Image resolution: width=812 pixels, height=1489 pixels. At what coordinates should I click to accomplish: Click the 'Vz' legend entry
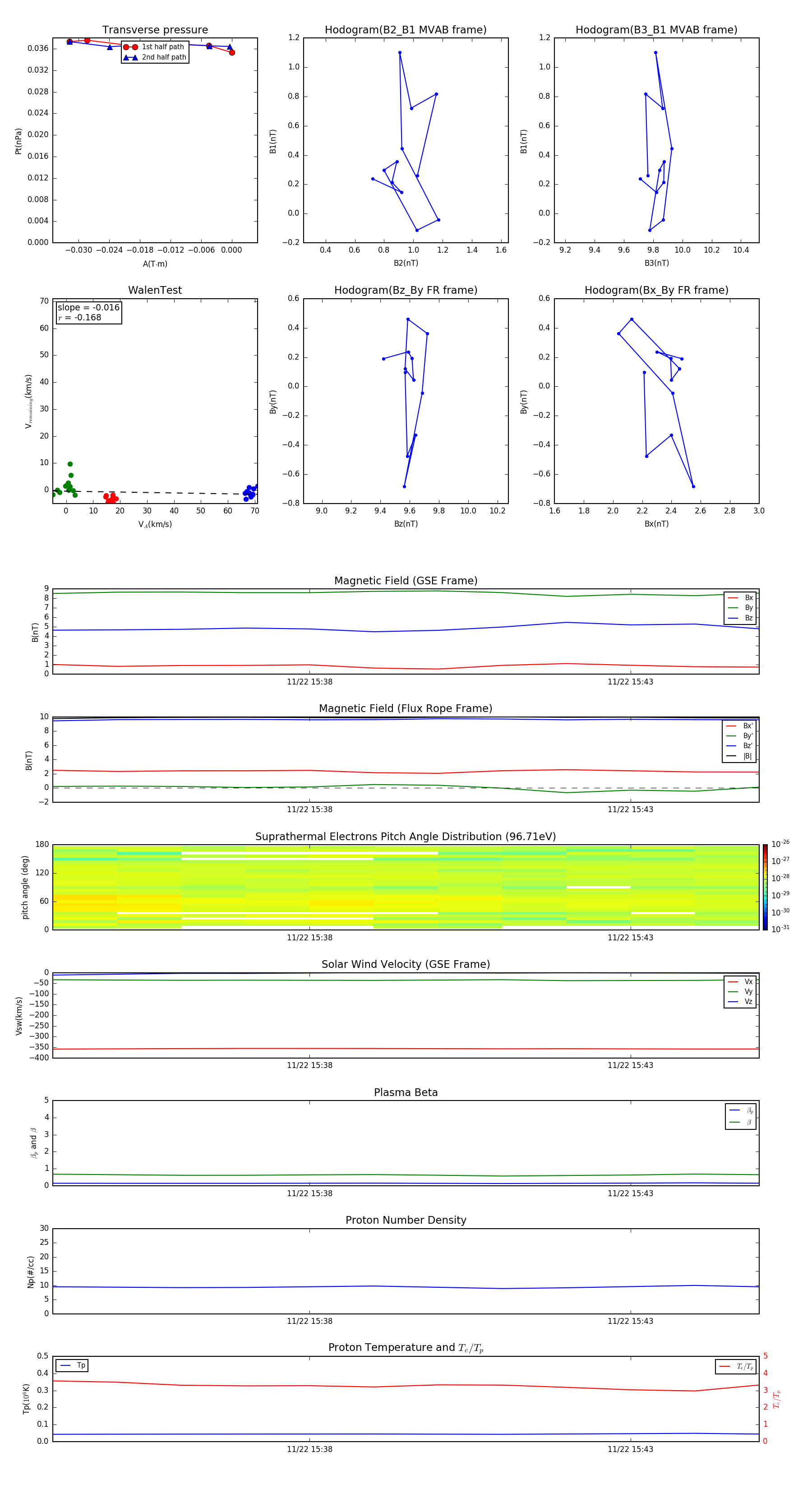[740, 1001]
